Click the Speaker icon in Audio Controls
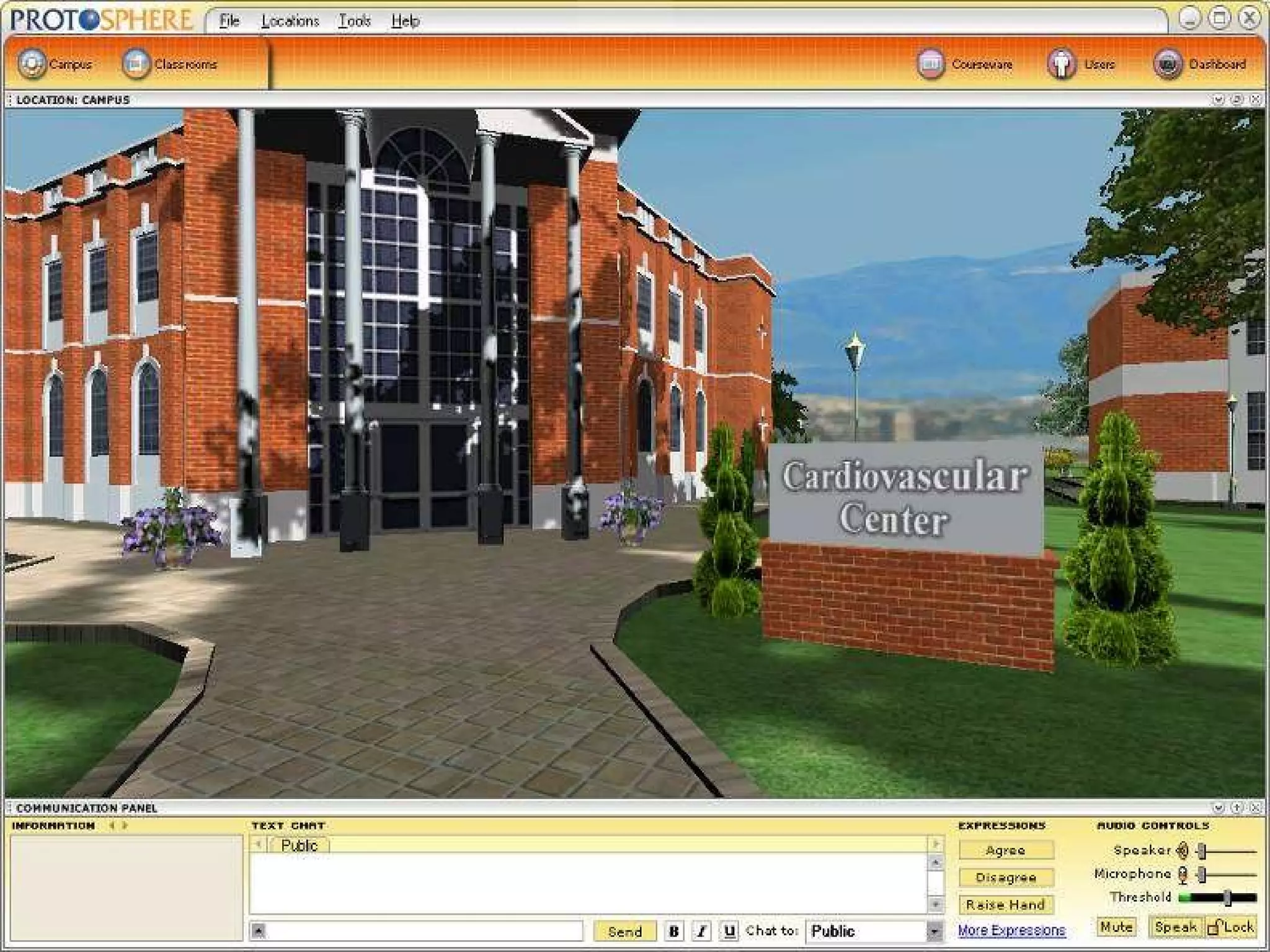 click(1183, 850)
